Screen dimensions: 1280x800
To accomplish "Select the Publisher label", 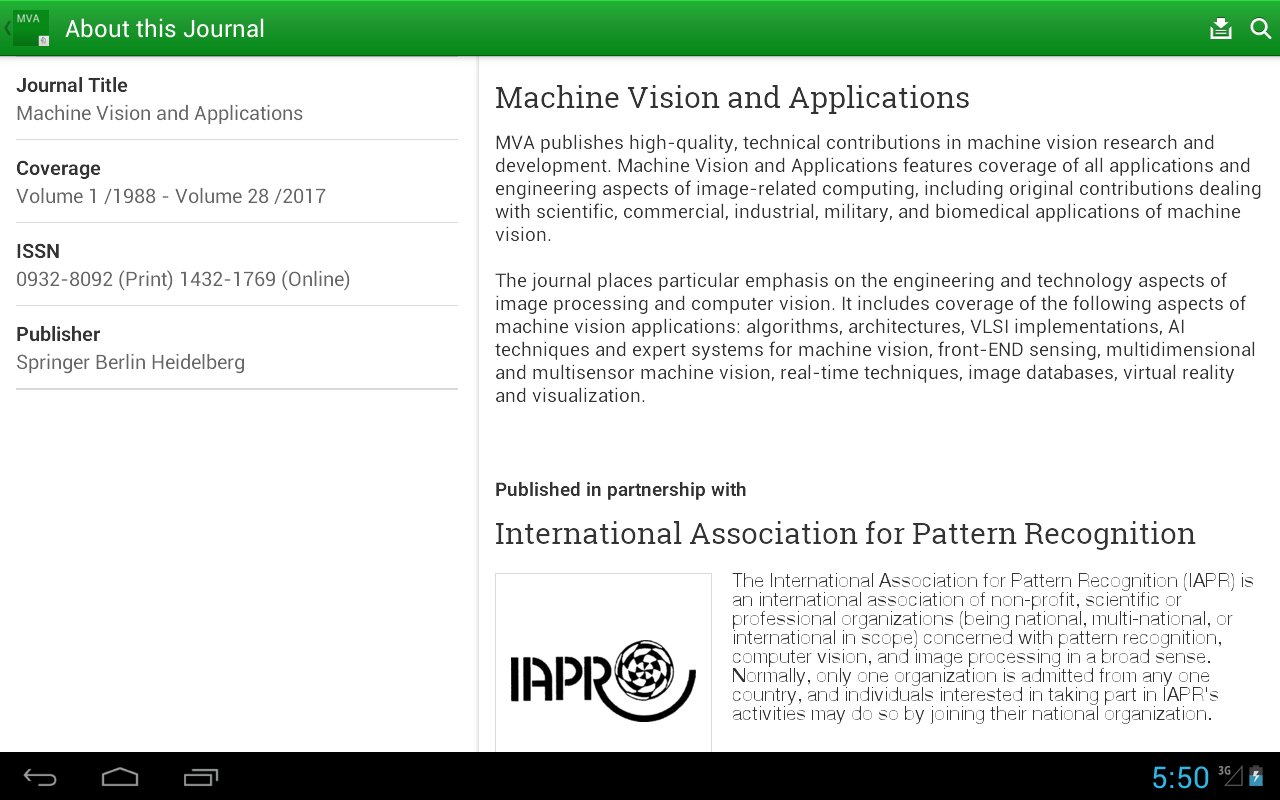I will 58,334.
